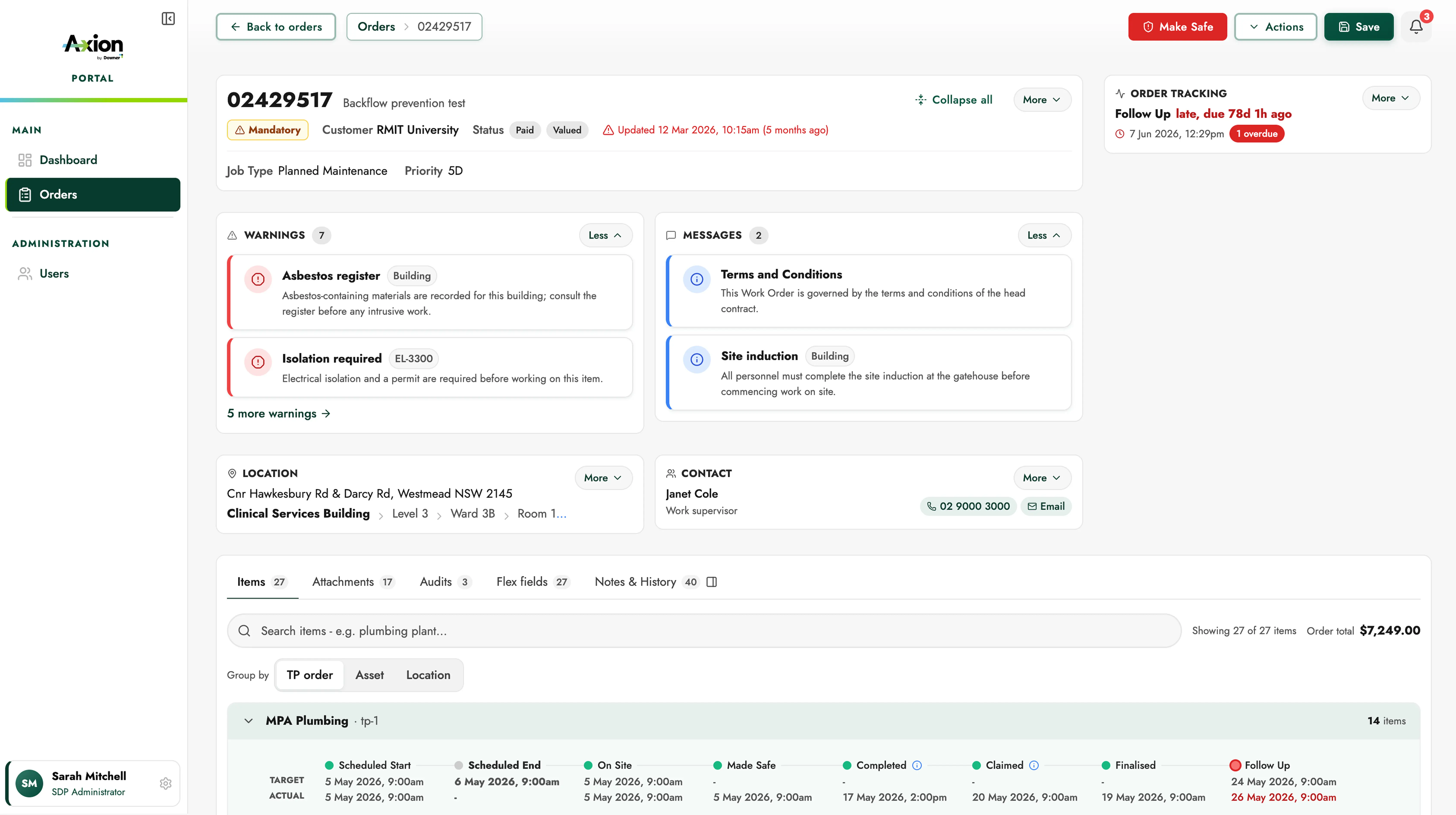Screen dimensions: 1456x815
Task: Open the 5 more warnings link
Action: pyautogui.click(x=278, y=414)
